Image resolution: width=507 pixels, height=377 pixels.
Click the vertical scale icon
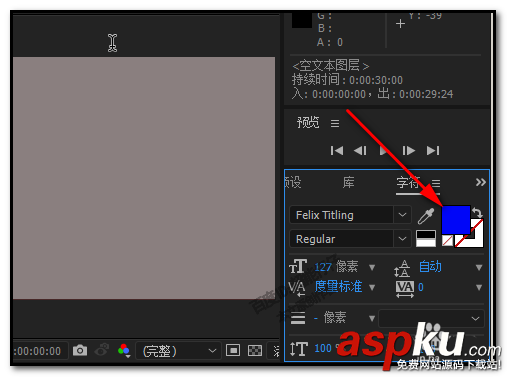point(298,349)
